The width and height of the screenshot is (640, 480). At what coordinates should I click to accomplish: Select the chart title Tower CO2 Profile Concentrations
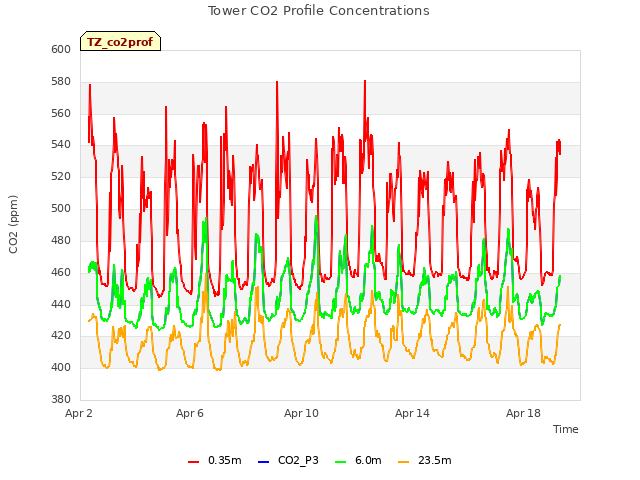318,11
